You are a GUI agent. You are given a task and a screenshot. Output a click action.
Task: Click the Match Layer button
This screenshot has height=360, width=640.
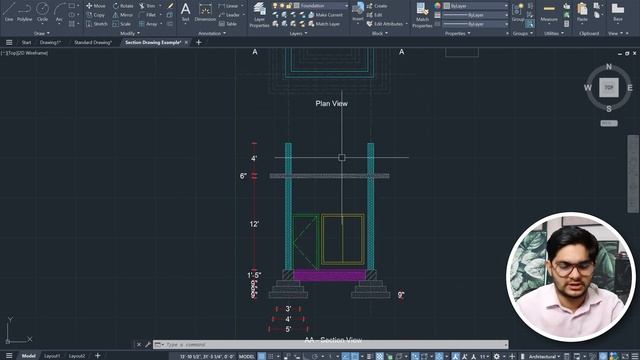[x=324, y=24]
